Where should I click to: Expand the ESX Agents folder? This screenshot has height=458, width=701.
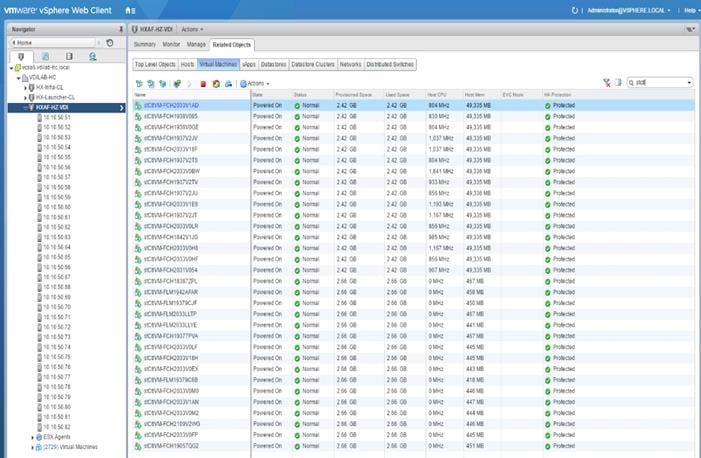tap(32, 437)
